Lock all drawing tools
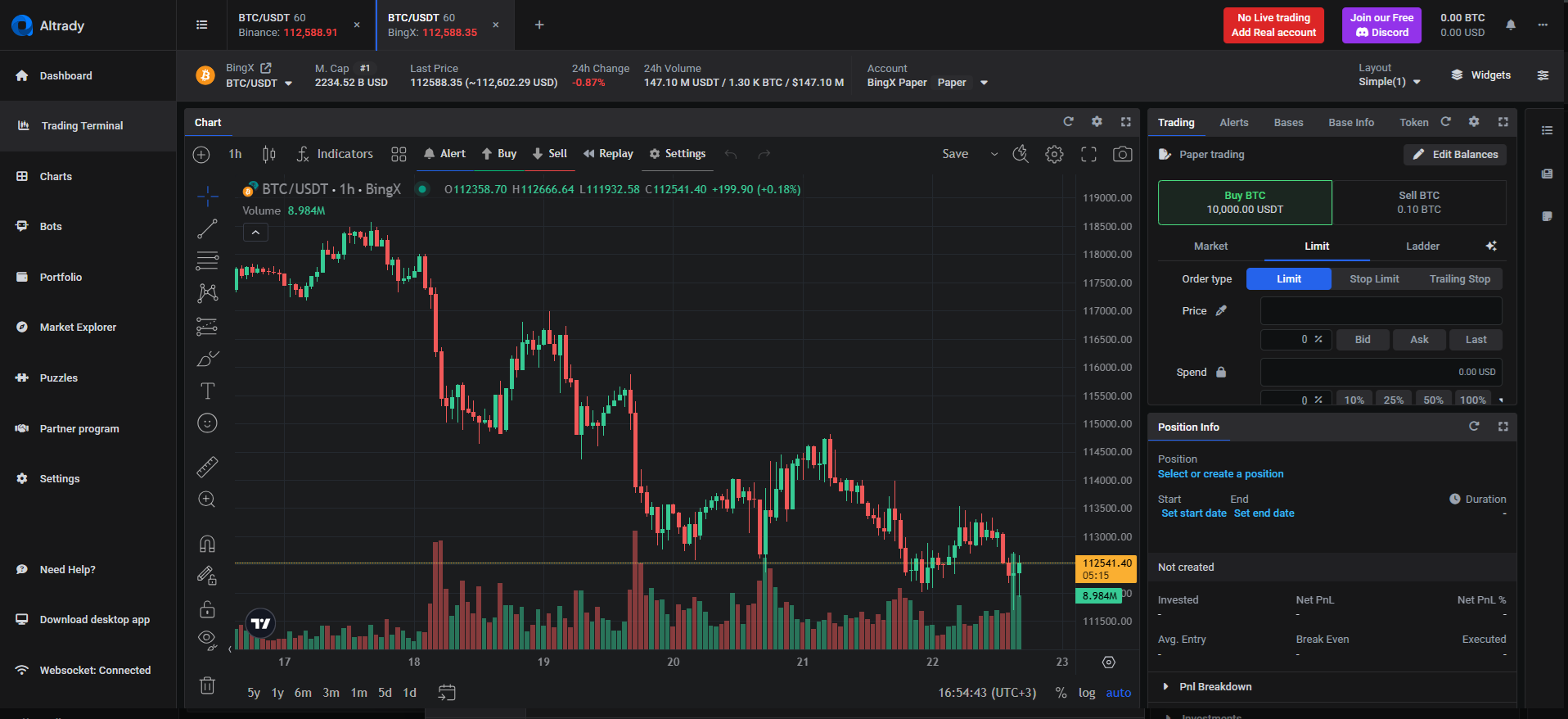 coord(207,608)
